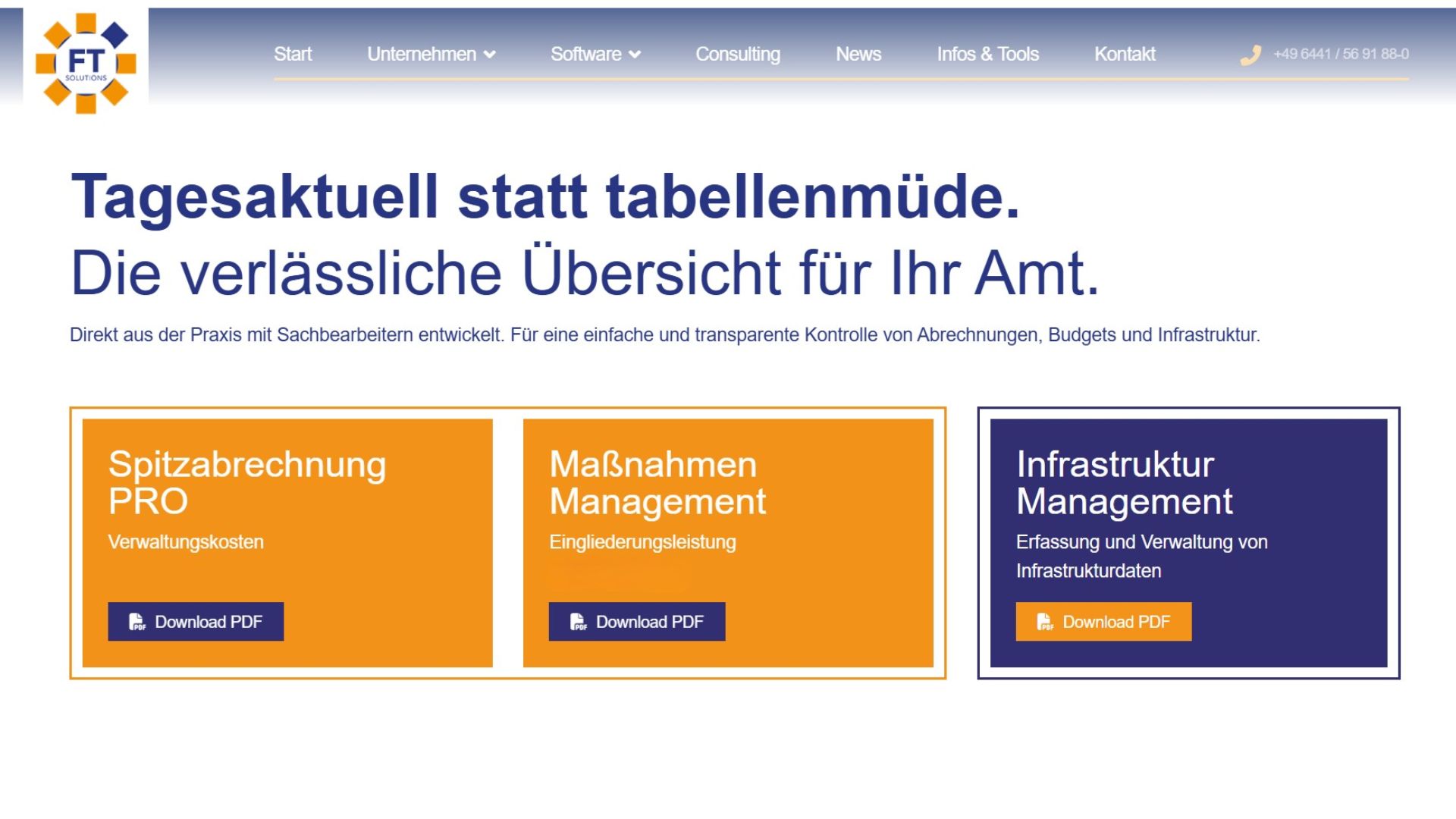Open the Software menu item
Screen dimensions: 1456x819
[585, 54]
